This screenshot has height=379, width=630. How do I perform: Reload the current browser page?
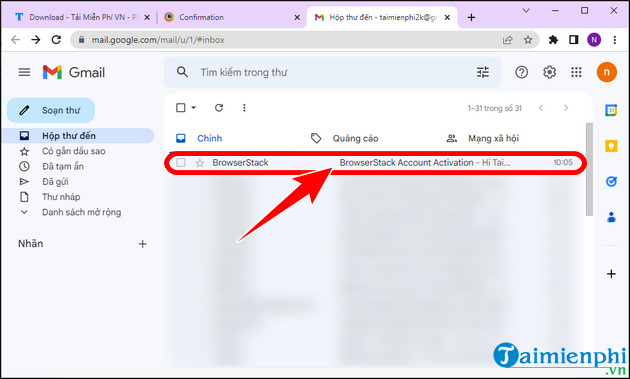coord(56,40)
